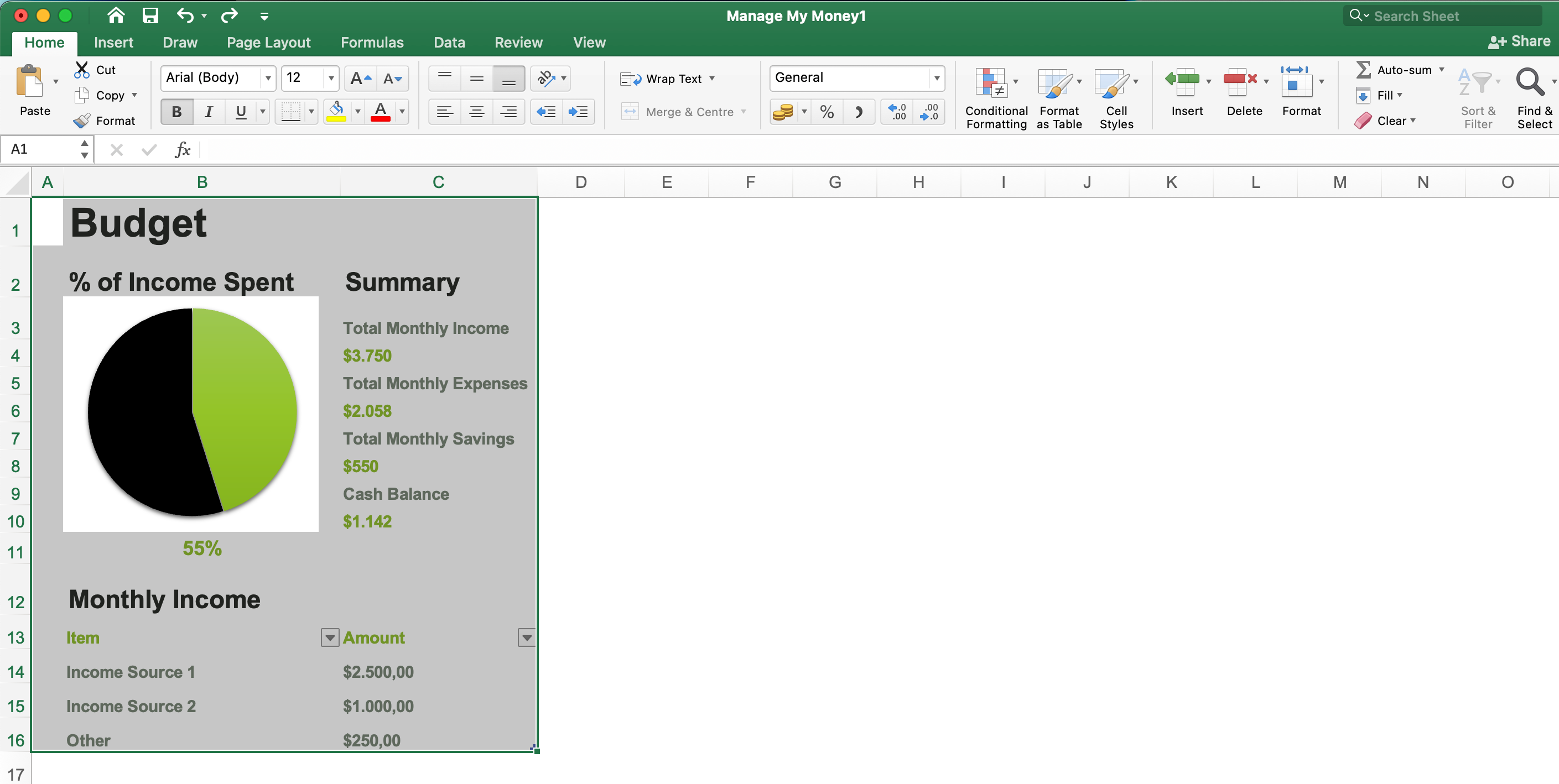Toggle underline formatting
Viewport: 1559px width, 784px height.
(240, 111)
